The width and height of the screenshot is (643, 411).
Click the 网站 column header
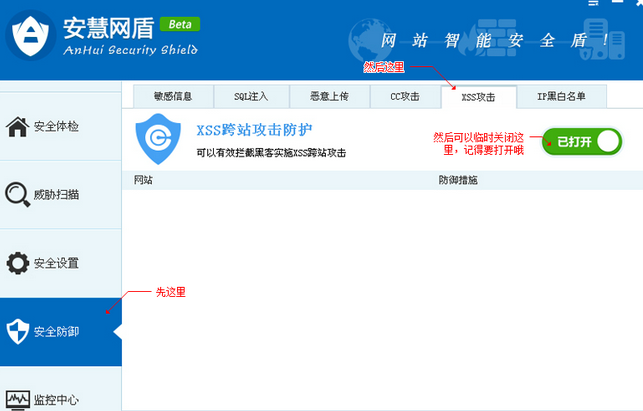tap(143, 180)
